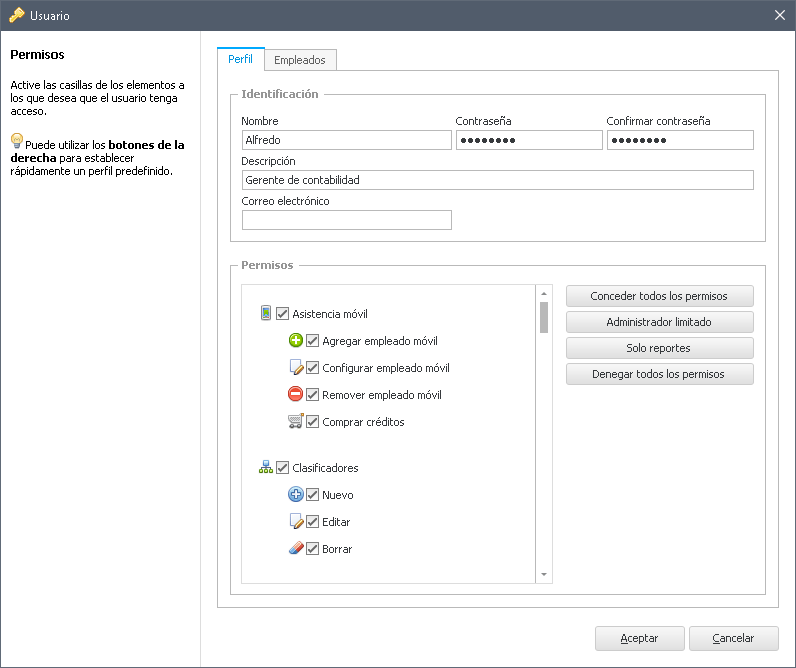This screenshot has height=668, width=796.
Task: Click the green plus icon for Agregar empleado móvil
Action: click(x=296, y=341)
